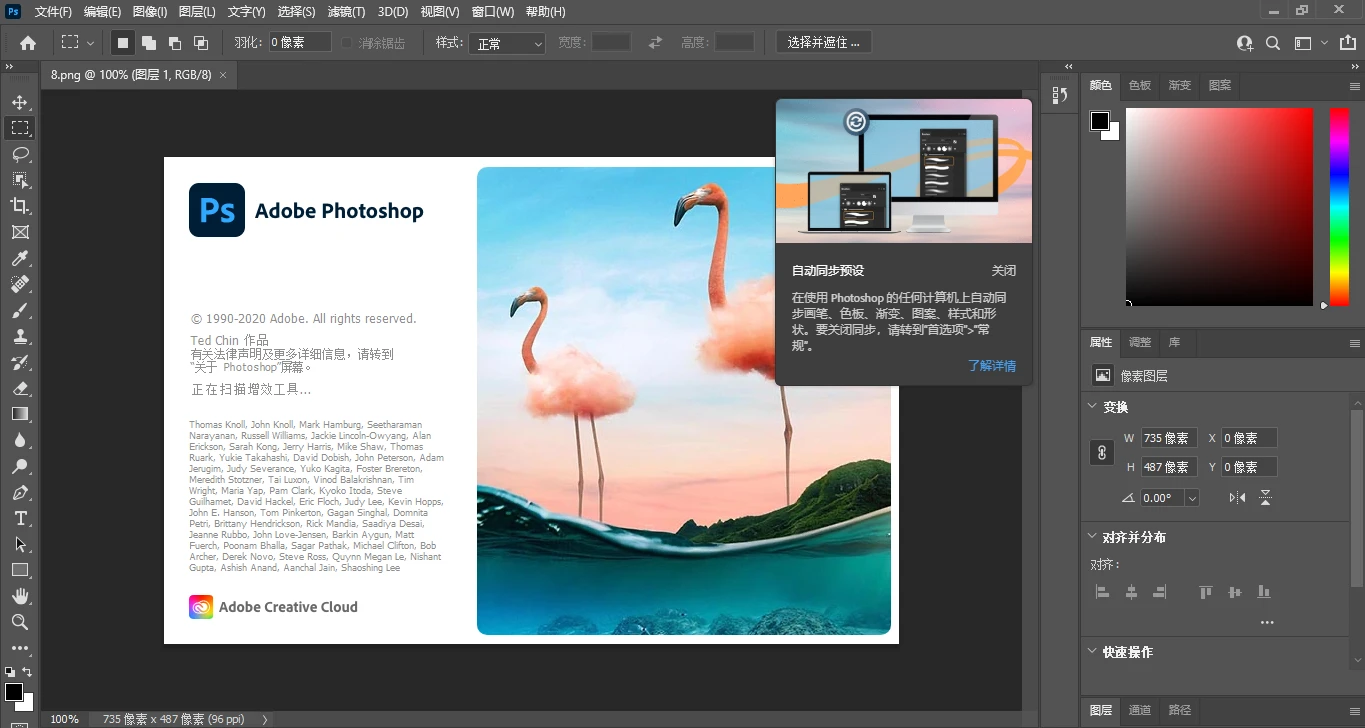
Task: Click the search magnifier in top bar
Action: point(1273,43)
